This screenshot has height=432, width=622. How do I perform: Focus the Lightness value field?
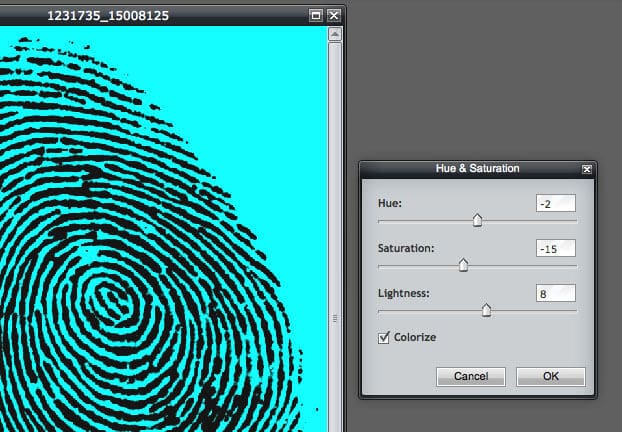[555, 293]
